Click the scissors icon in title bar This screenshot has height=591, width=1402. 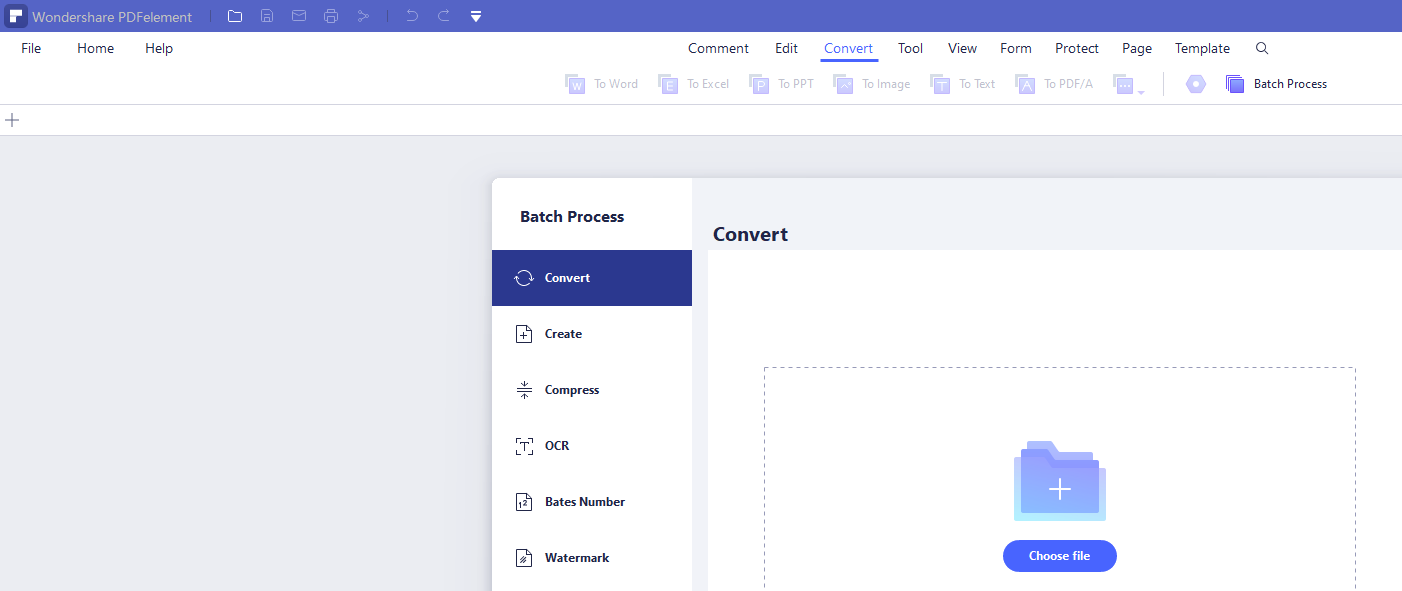pos(363,16)
